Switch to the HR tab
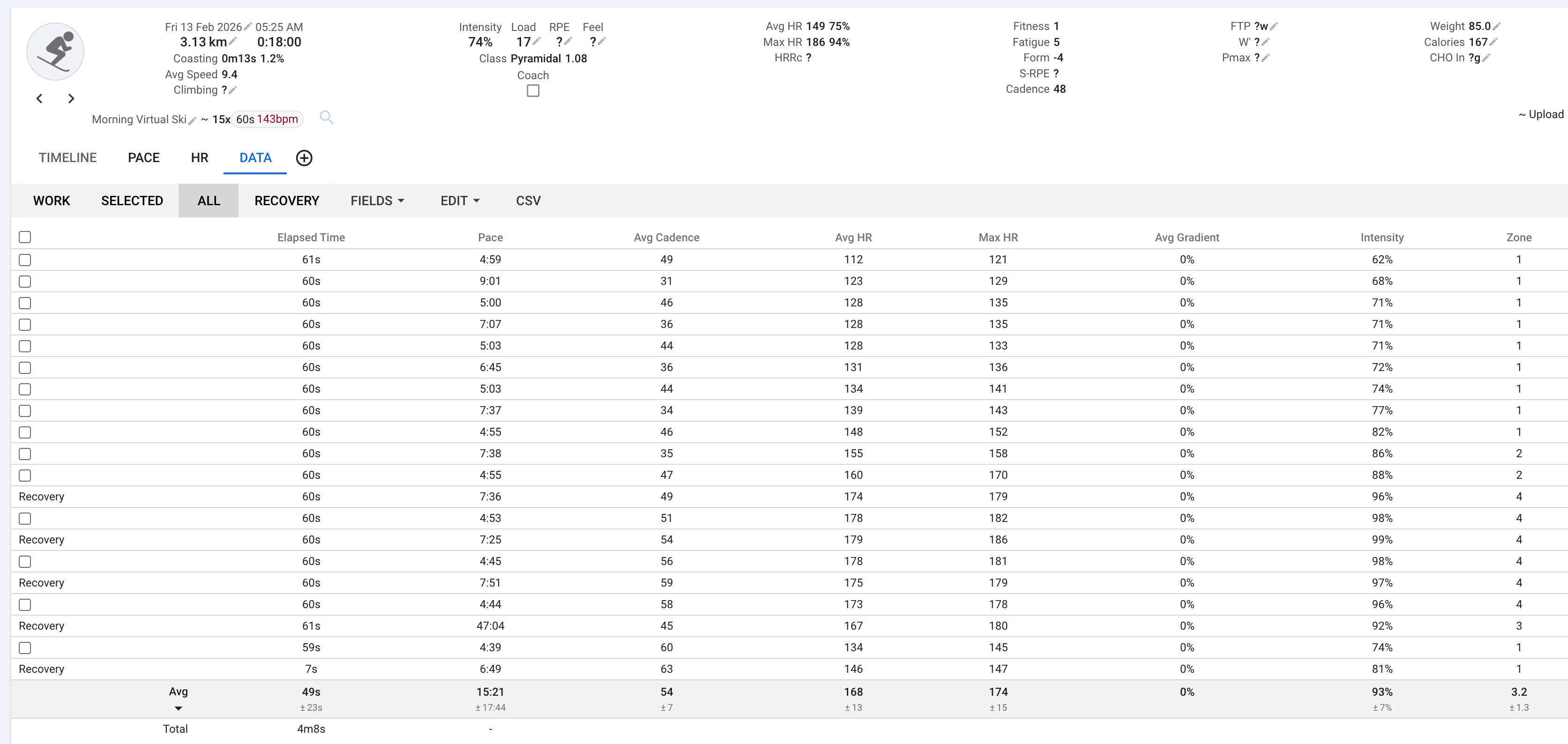 tap(200, 157)
